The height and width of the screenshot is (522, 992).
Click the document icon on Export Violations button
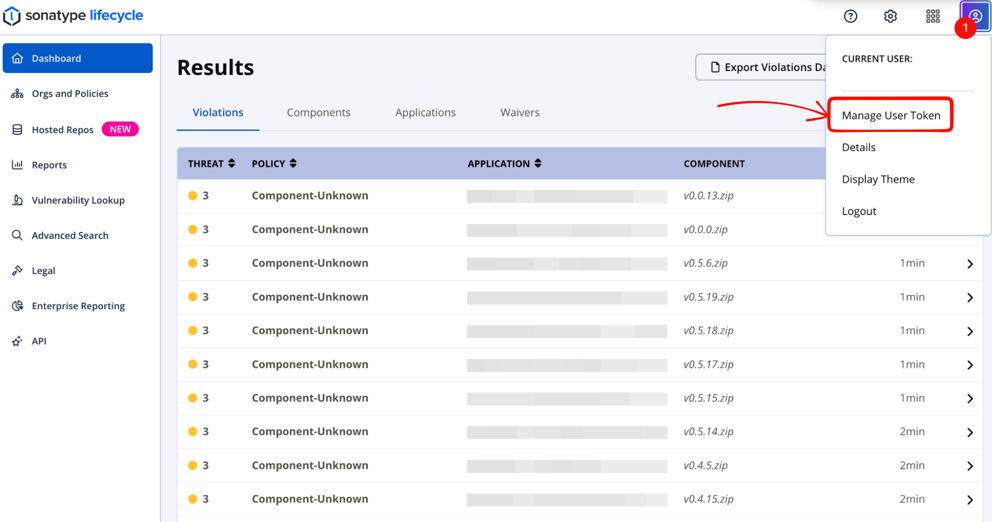(x=715, y=67)
